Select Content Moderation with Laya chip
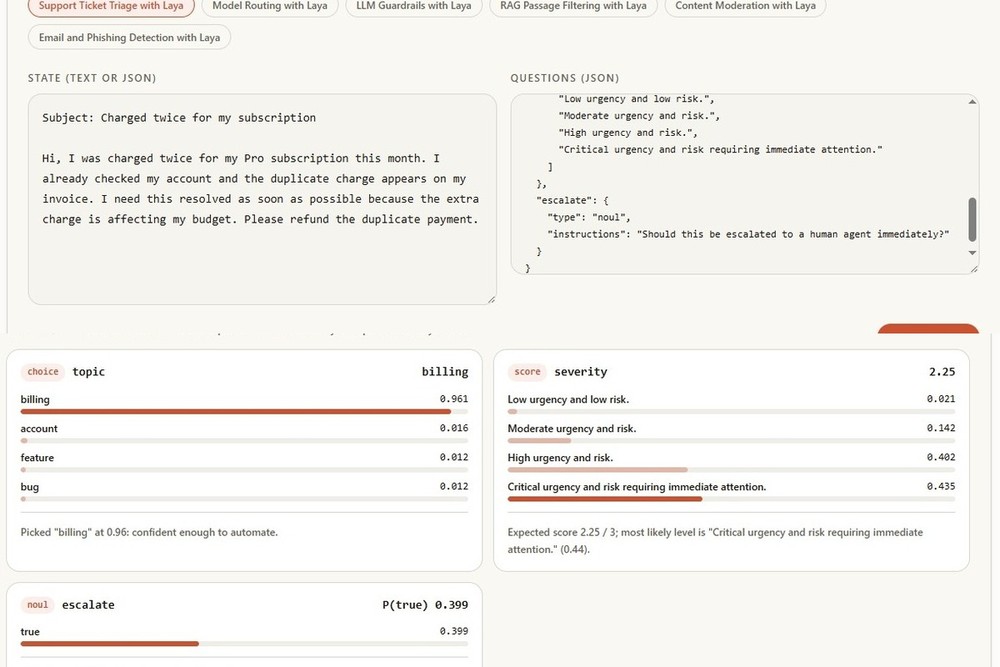The height and width of the screenshot is (667, 1000). (745, 6)
